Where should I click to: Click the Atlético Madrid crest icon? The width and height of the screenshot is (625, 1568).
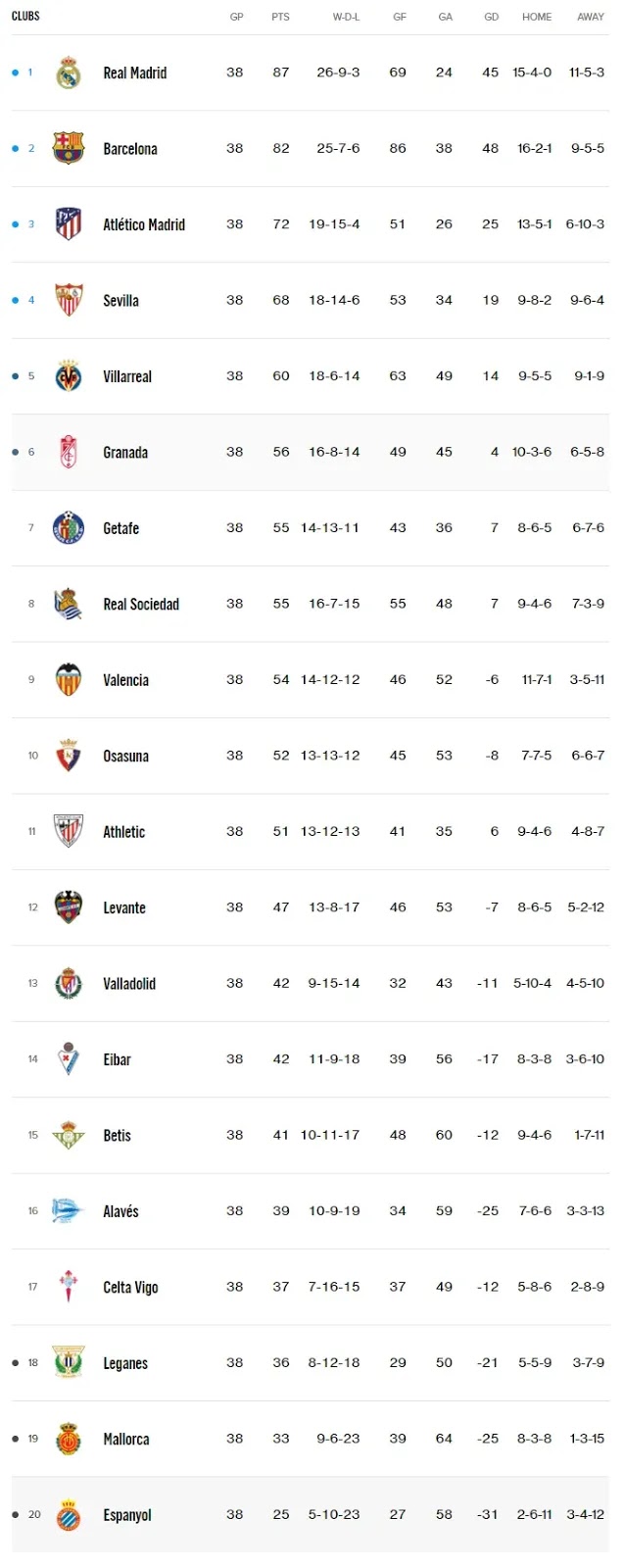pyautogui.click(x=68, y=224)
